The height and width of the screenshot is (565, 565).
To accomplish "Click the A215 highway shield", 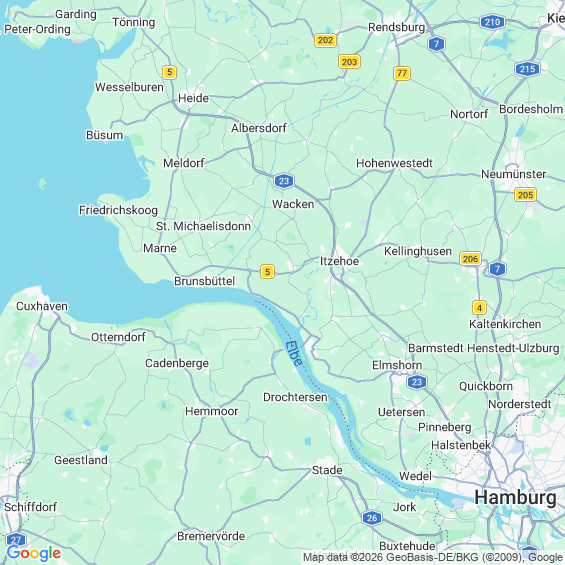I will (527, 69).
